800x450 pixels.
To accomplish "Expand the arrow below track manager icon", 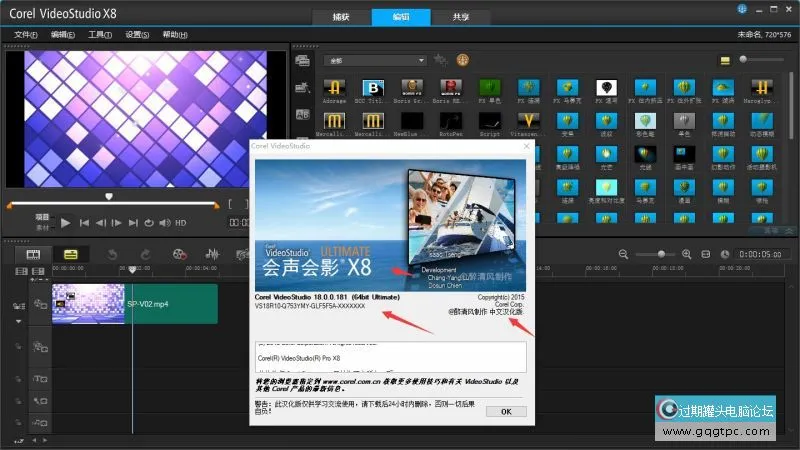I will tap(19, 321).
